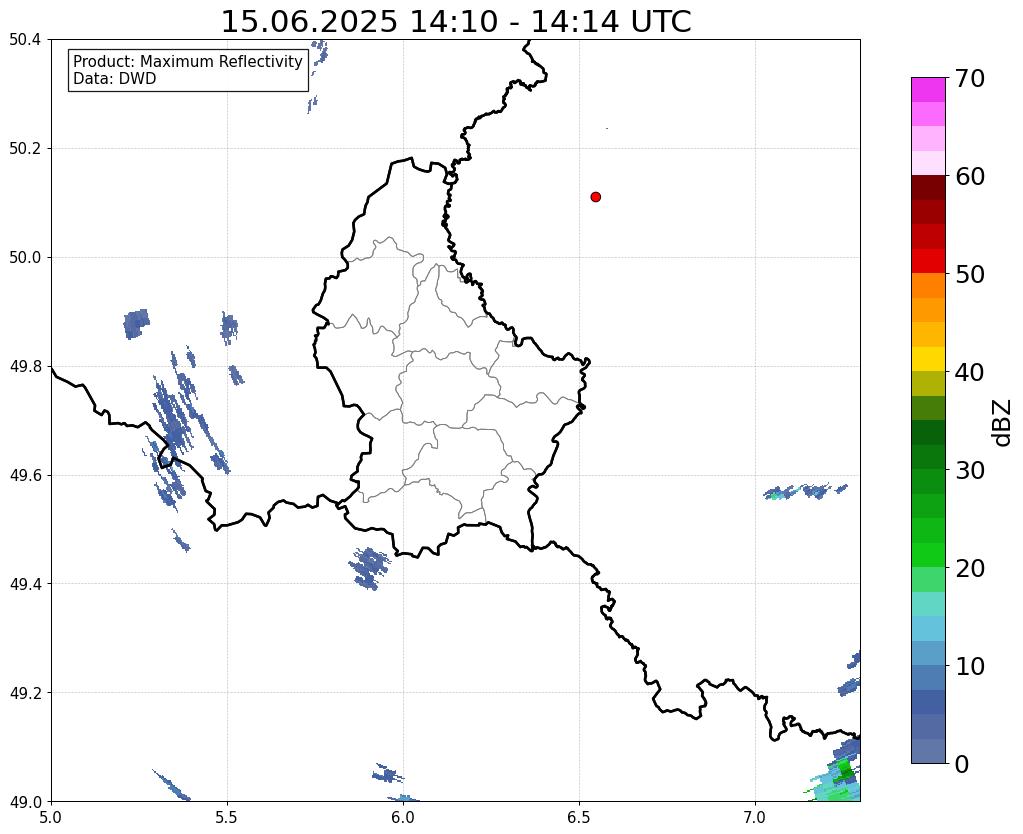
Task: Click the light blue colorbar swatch near 13 dBZ
Action: point(928,628)
